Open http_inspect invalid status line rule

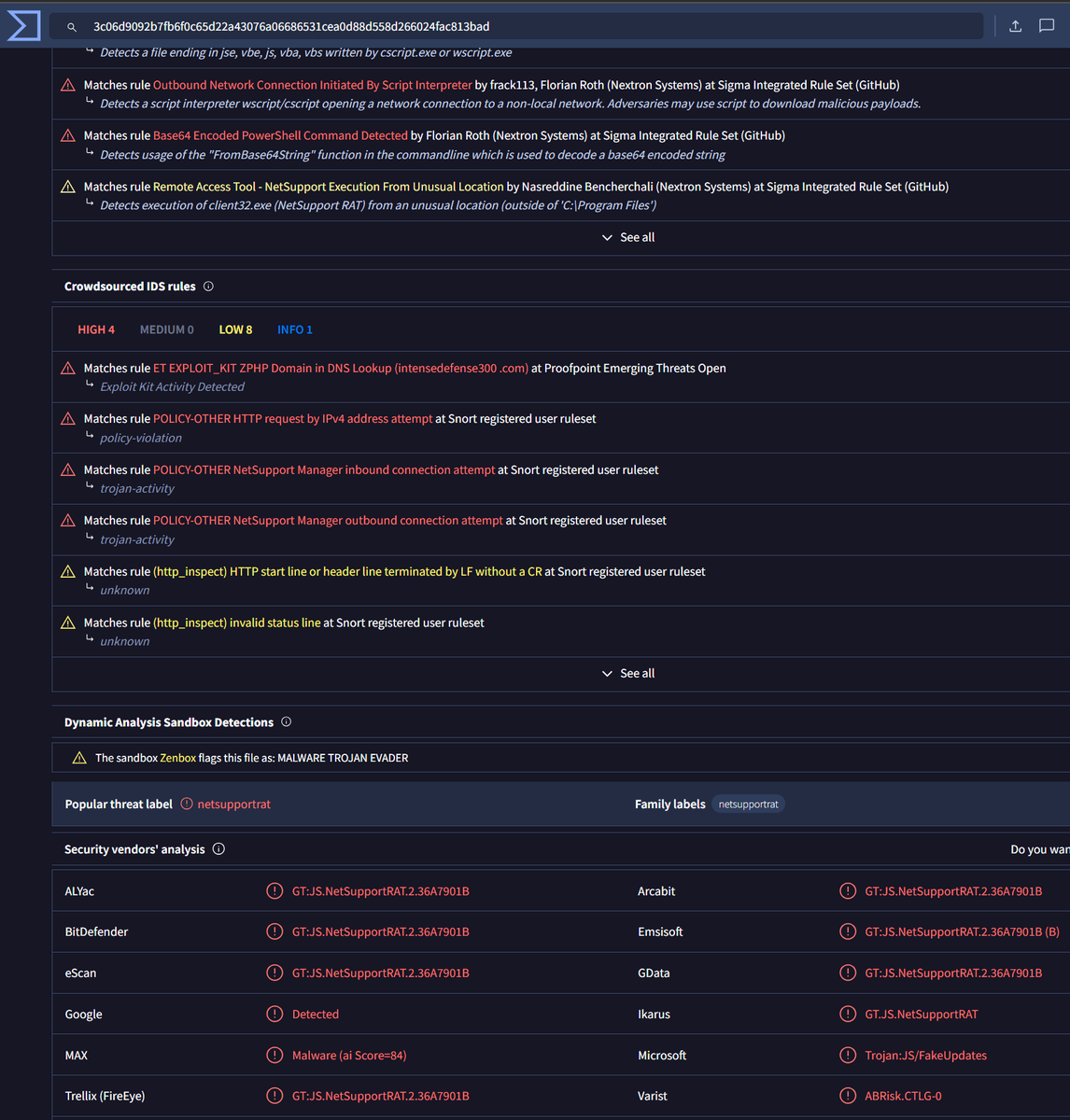(x=237, y=623)
